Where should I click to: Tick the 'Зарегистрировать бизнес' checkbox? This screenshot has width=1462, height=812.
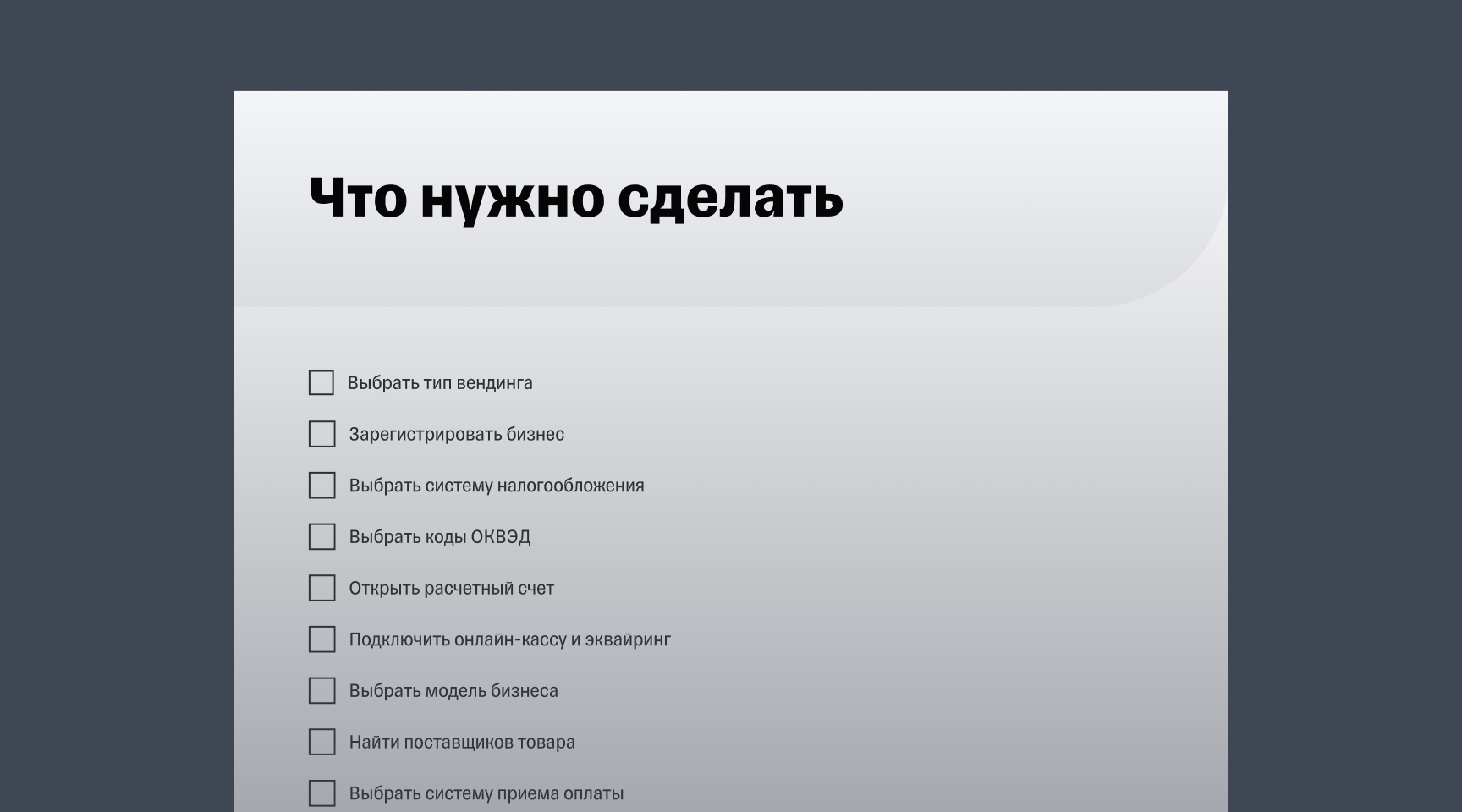coord(322,434)
